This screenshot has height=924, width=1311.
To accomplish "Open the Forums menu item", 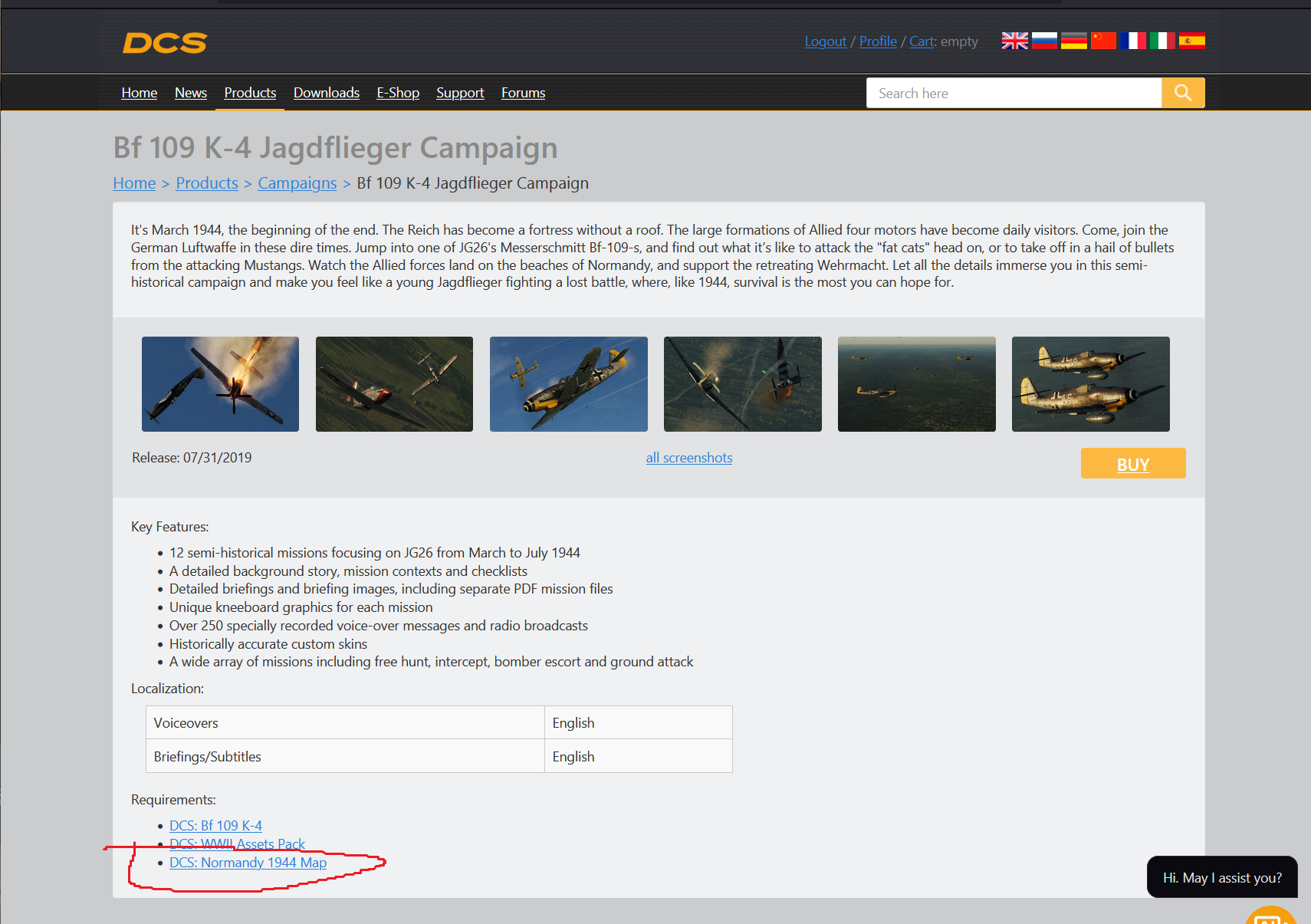I will pyautogui.click(x=523, y=93).
